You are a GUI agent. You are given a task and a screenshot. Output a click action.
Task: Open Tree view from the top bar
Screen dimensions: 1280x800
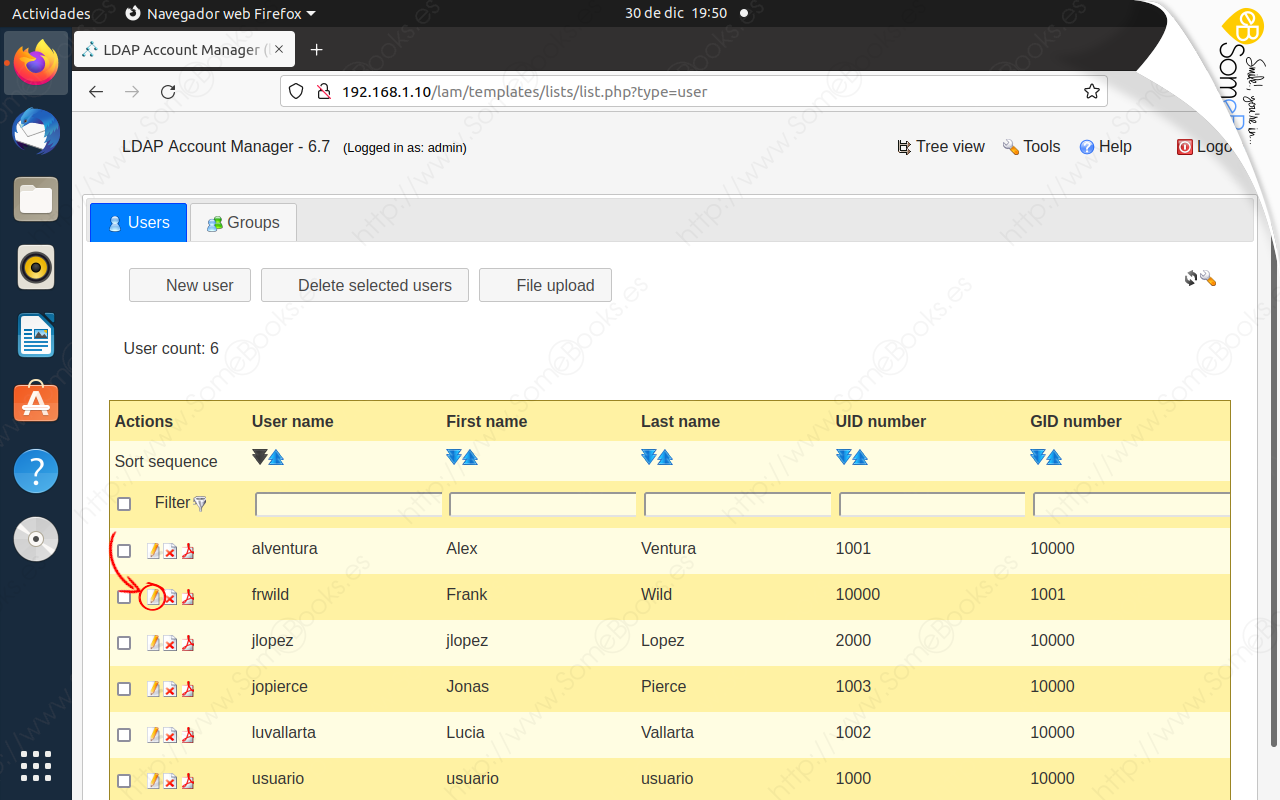click(x=940, y=146)
